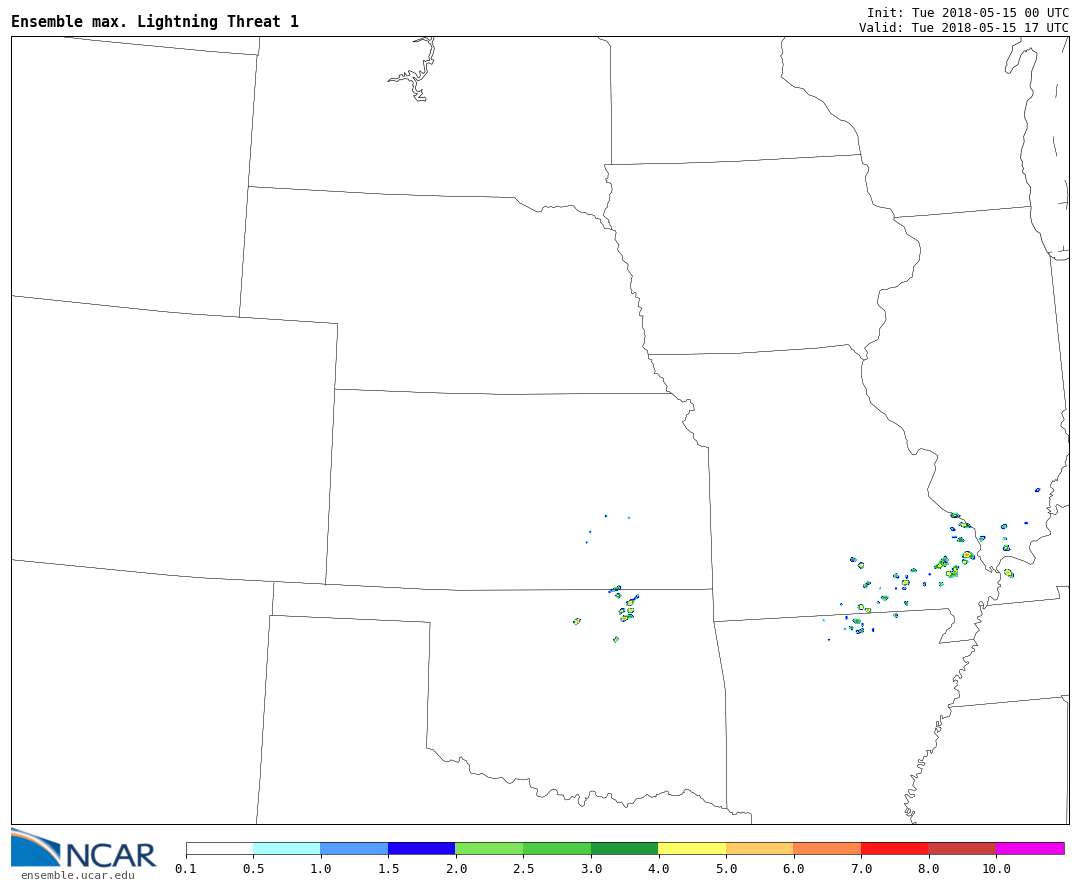
Task: Click the dark red 8.0–10.0 colorbar segment
Action: 962,848
